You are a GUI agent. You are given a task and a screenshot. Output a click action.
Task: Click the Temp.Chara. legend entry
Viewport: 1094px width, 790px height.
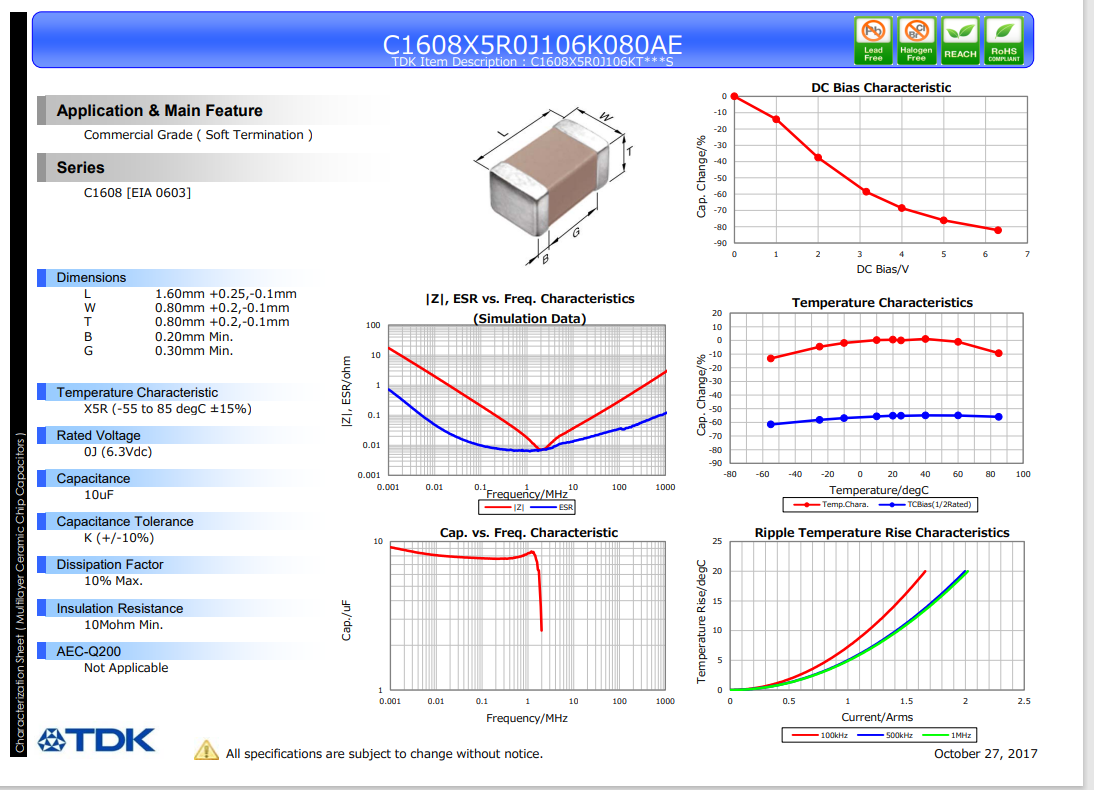pyautogui.click(x=831, y=504)
